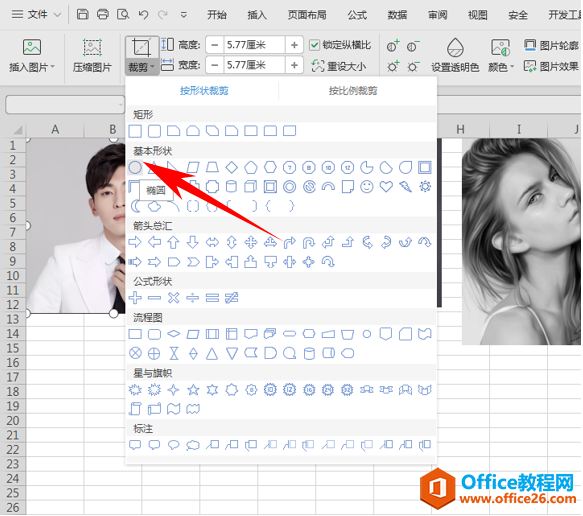Click the 插入图片 button

(32, 56)
